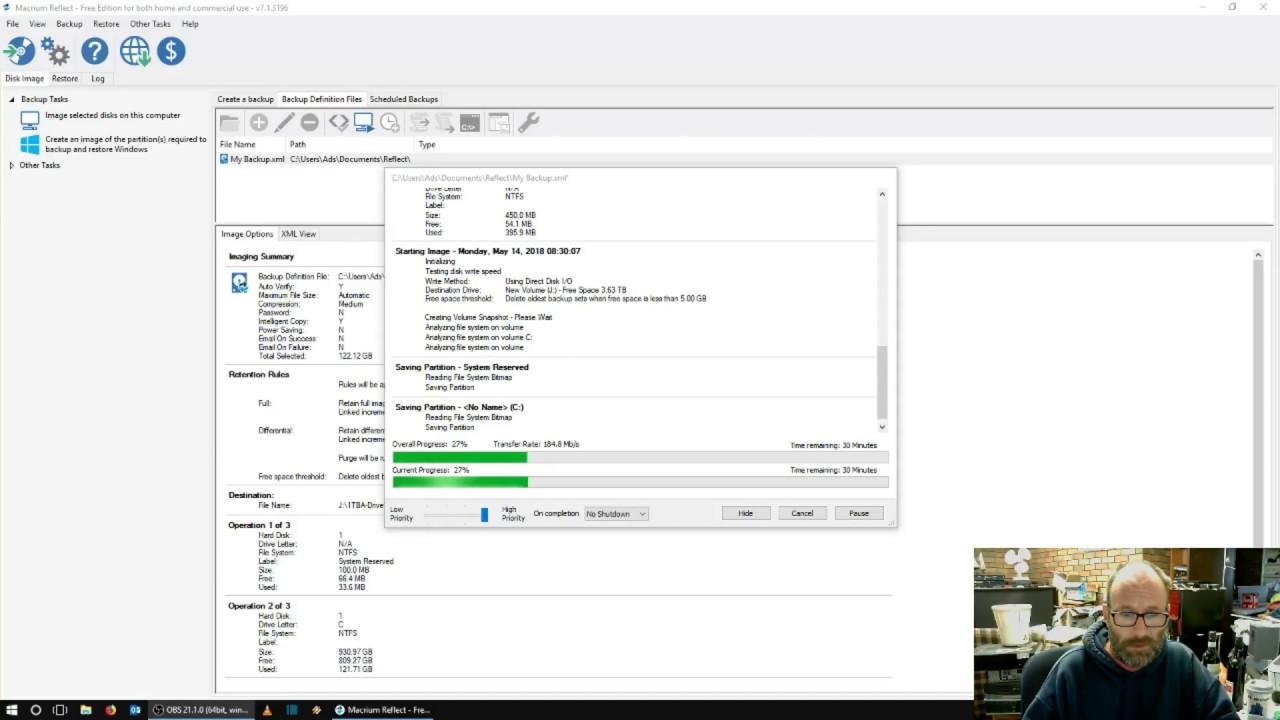Click the Windows logo backup task icon
This screenshot has height=720, width=1280.
pyautogui.click(x=30, y=145)
